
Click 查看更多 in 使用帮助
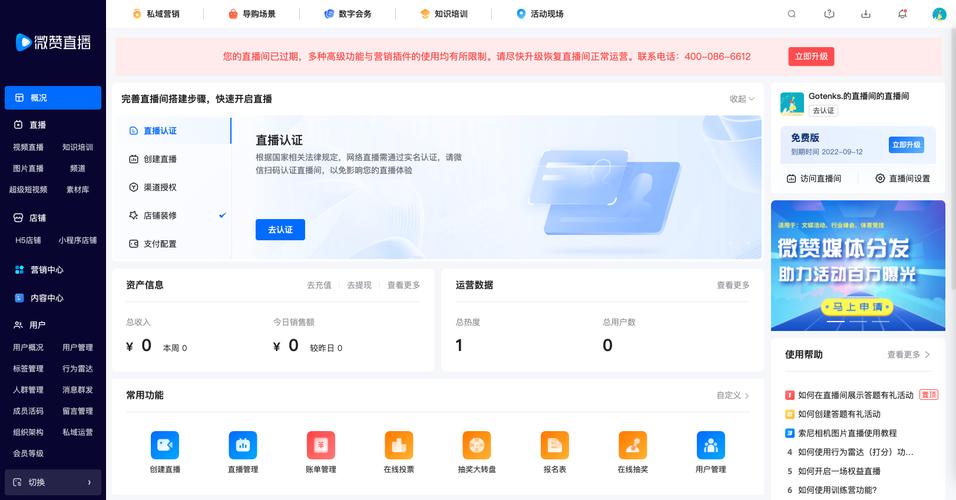click(908, 354)
